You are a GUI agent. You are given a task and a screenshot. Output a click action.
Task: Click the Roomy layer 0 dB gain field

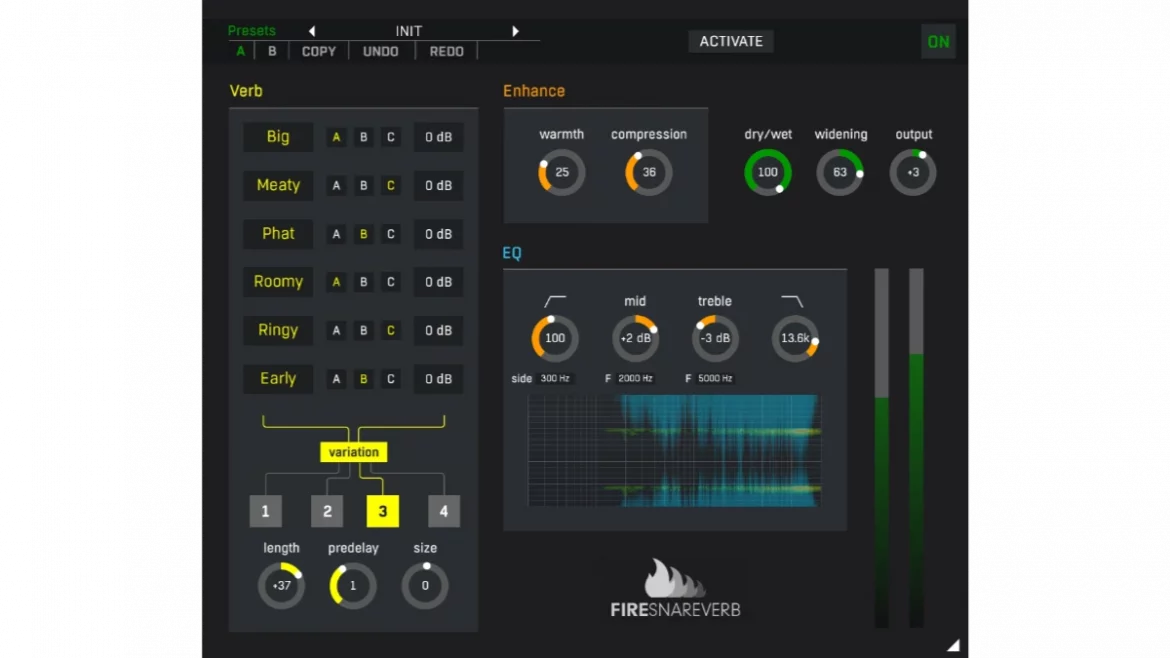coord(438,282)
